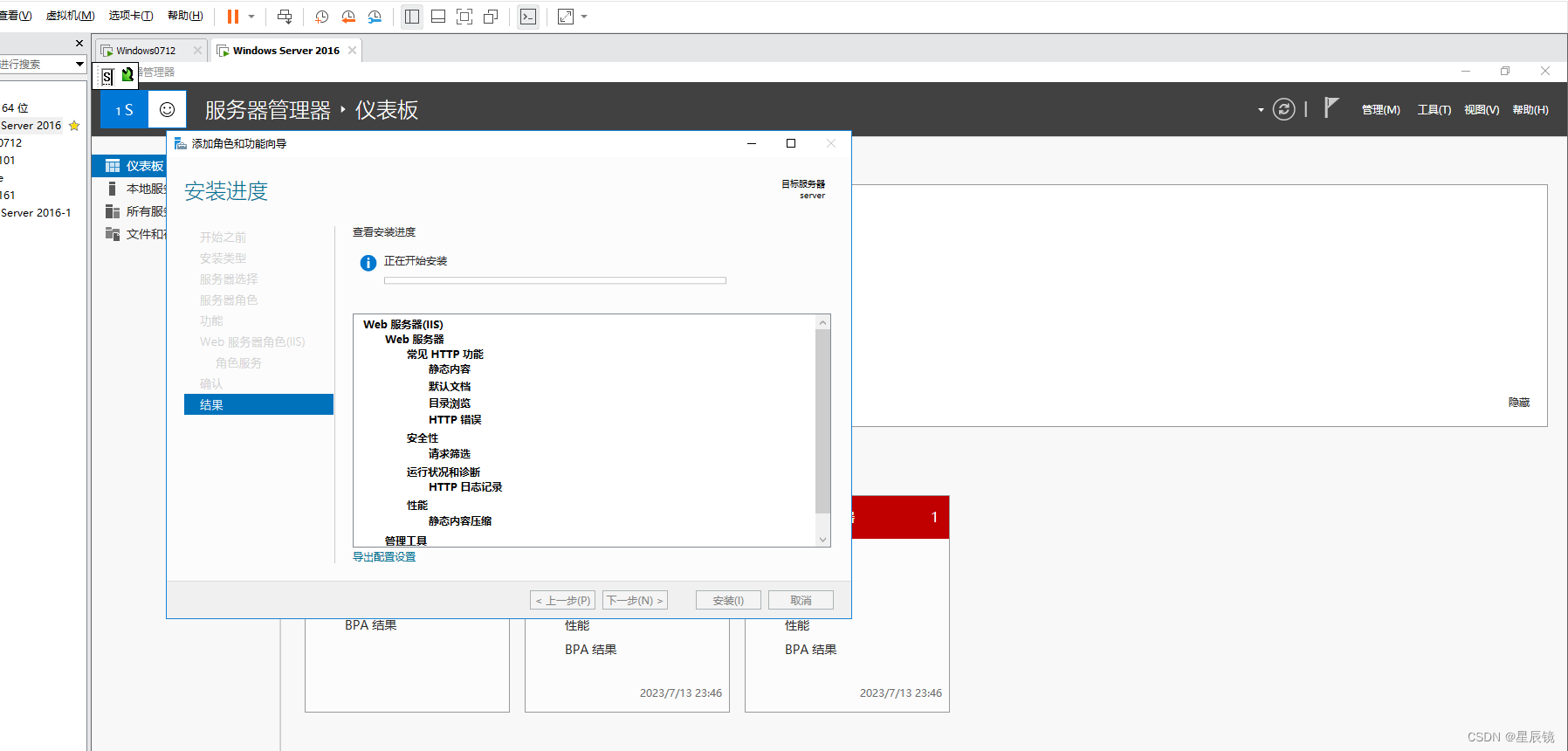Click the favorite star beside Server 2016
Viewport: 1568px width, 751px height.
(x=74, y=126)
